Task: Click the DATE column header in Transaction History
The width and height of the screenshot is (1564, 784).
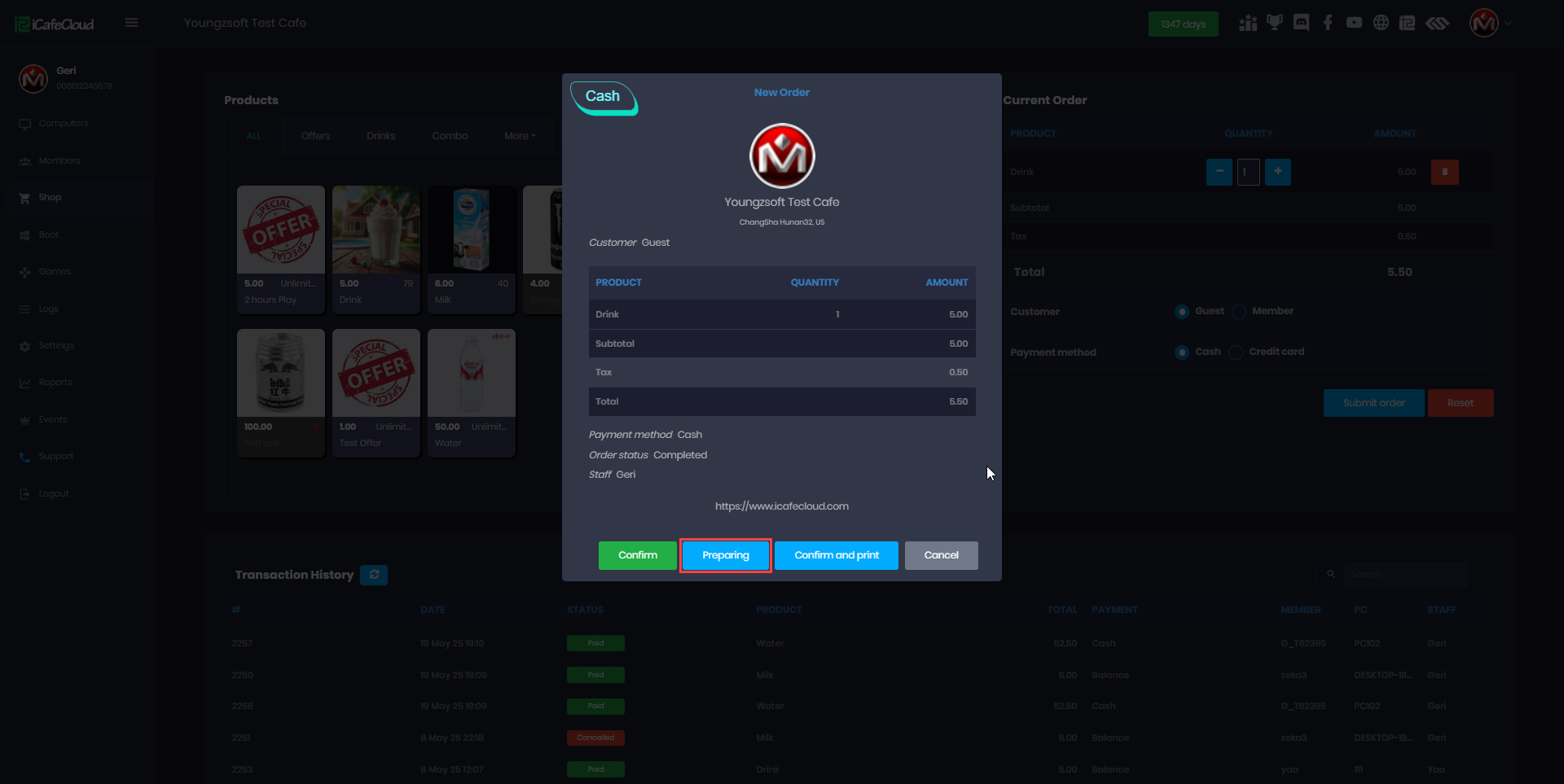Action: (433, 610)
